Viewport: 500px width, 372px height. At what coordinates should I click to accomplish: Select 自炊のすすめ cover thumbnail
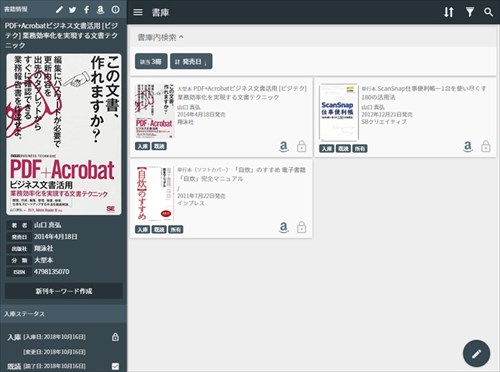pyautogui.click(x=154, y=194)
